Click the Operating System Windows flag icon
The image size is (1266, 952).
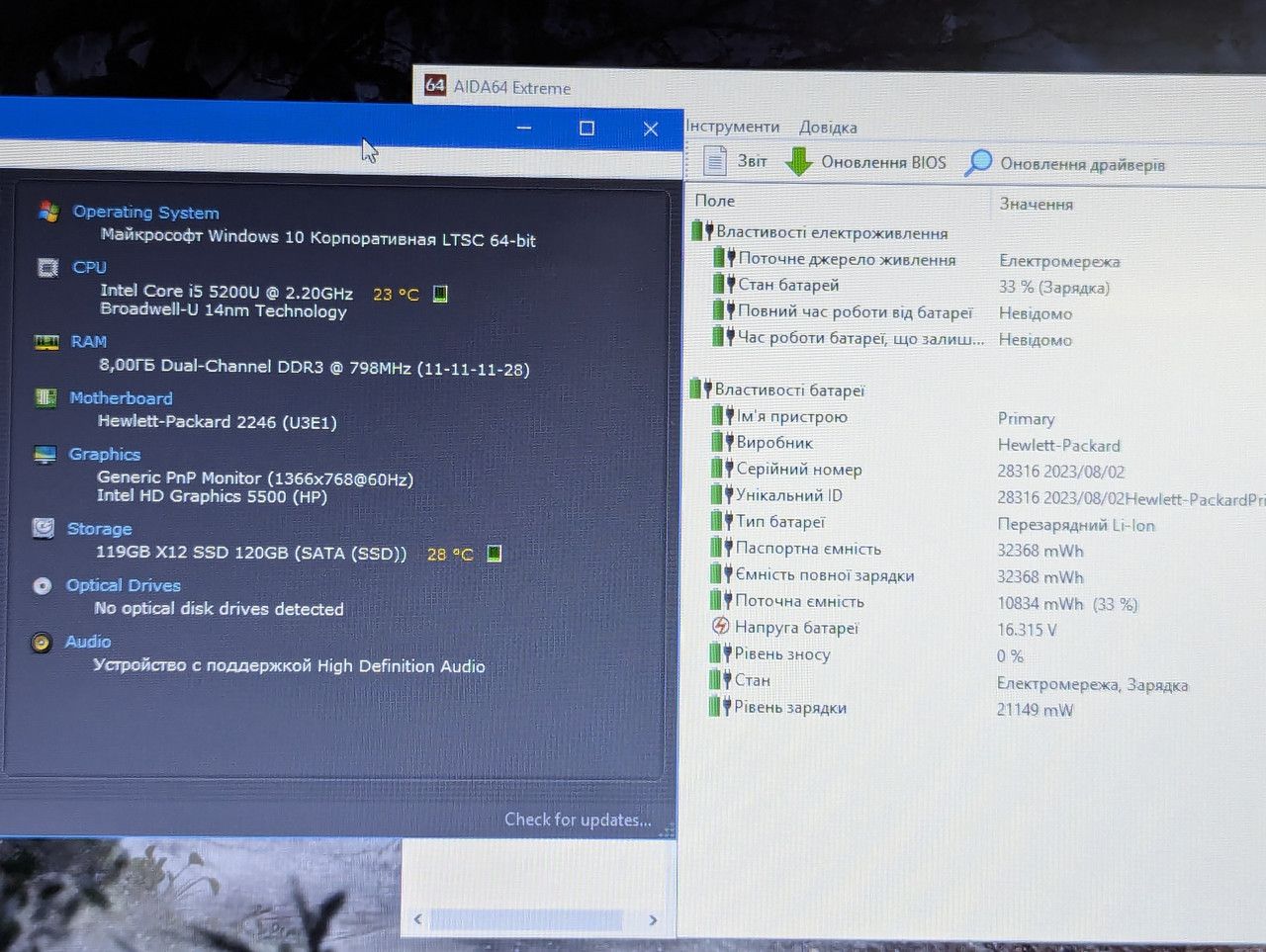(x=47, y=211)
